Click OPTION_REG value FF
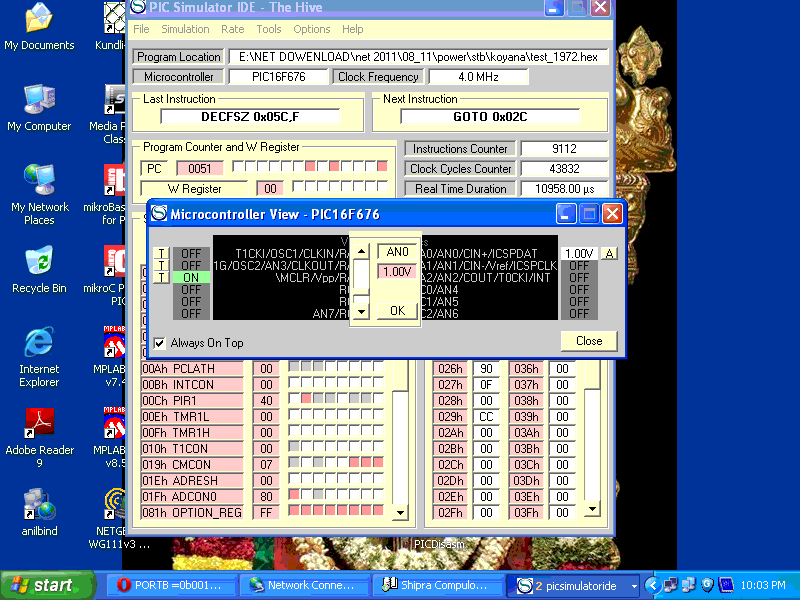This screenshot has width=800, height=600. [266, 512]
